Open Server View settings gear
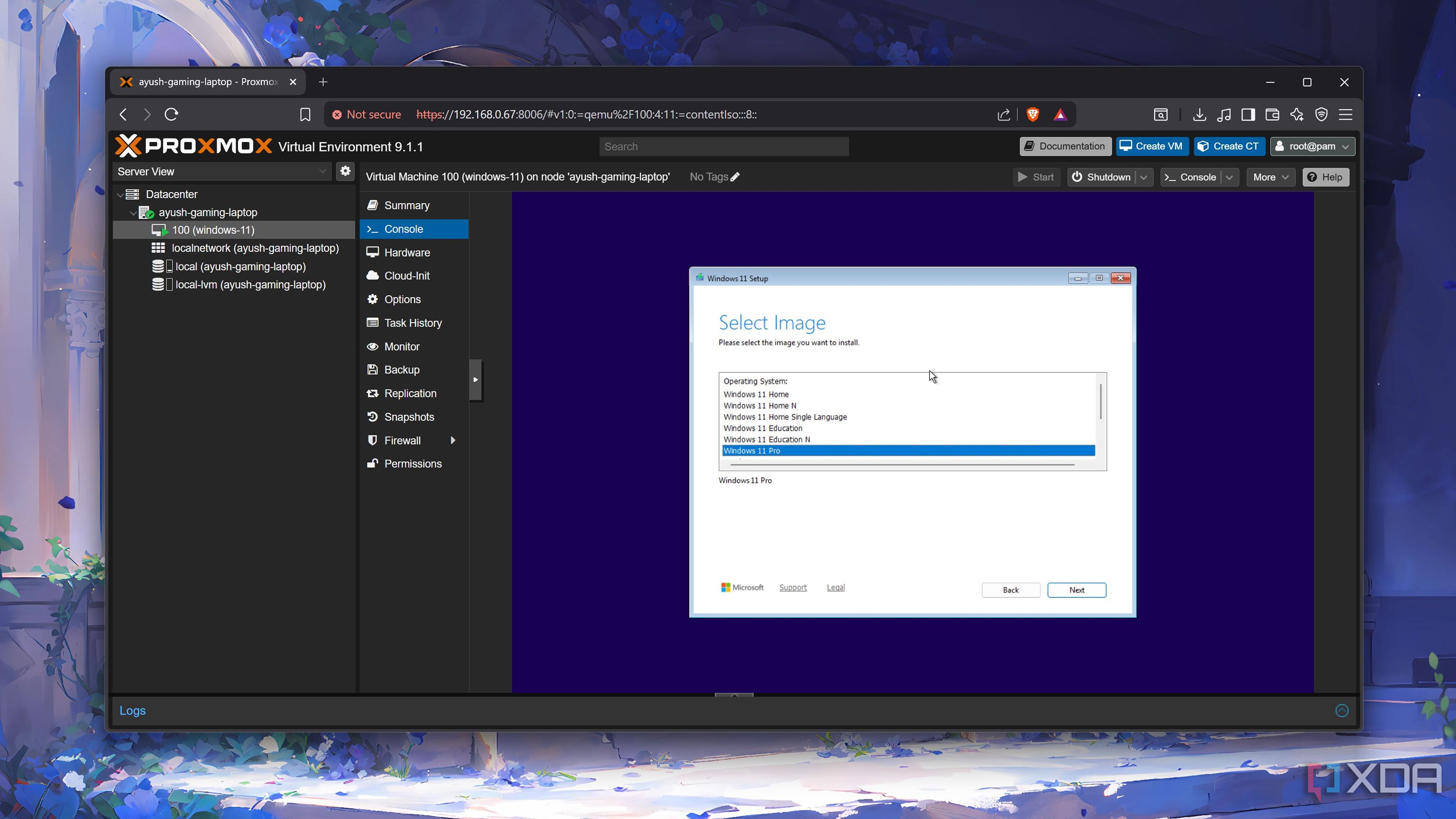 coord(345,171)
